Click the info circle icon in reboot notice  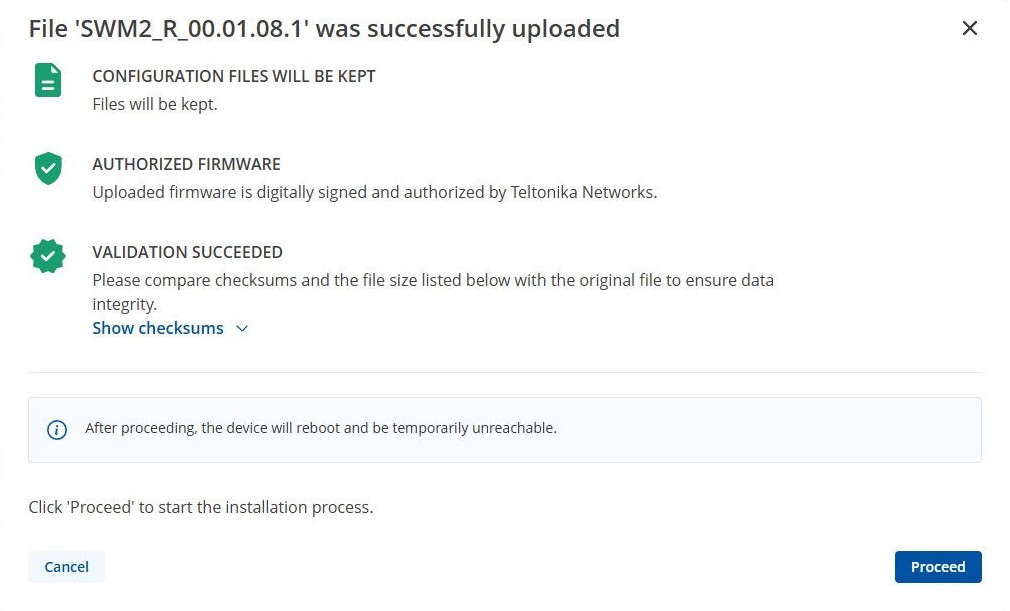click(57, 429)
